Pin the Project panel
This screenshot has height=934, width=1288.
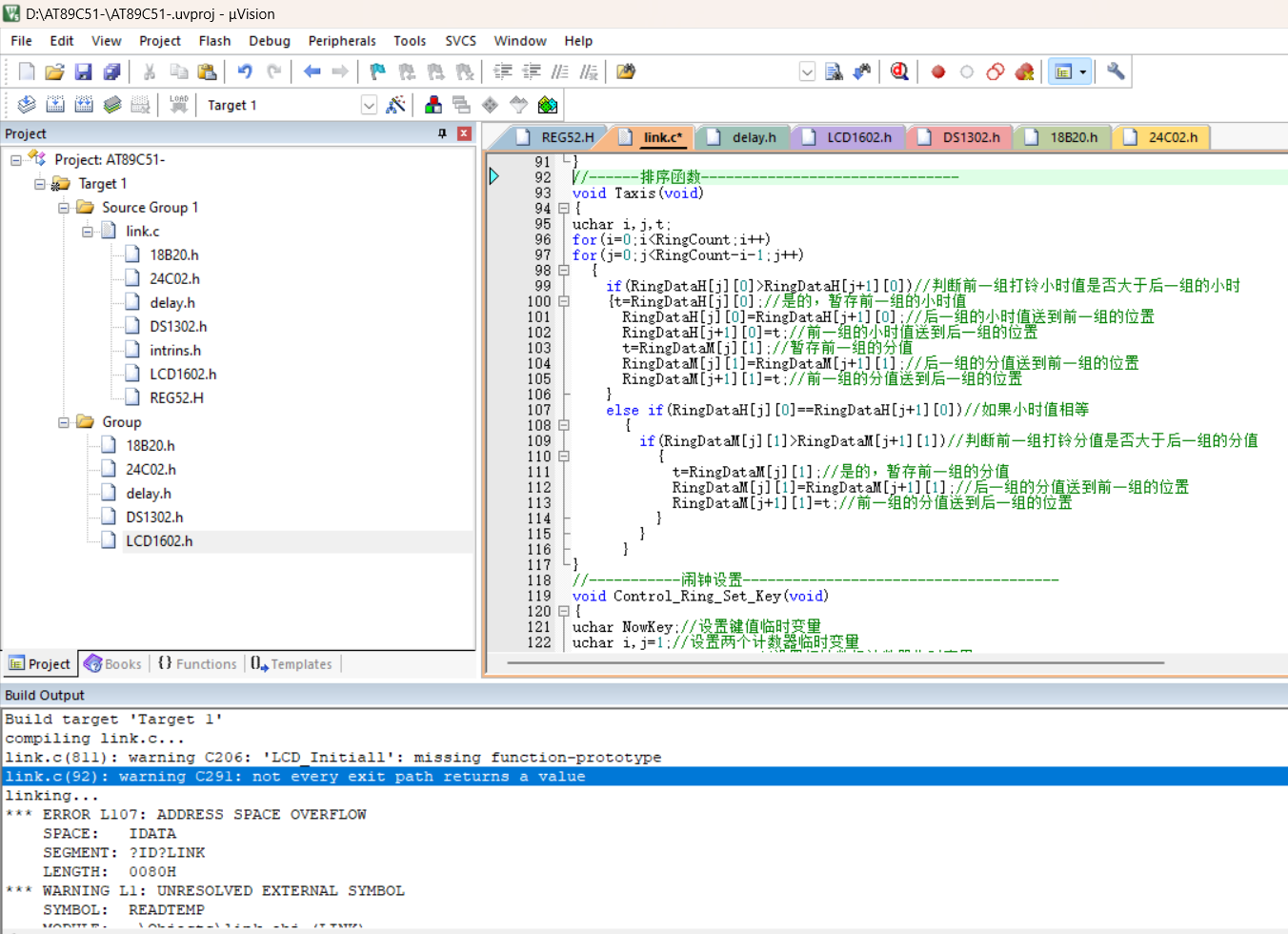click(442, 133)
